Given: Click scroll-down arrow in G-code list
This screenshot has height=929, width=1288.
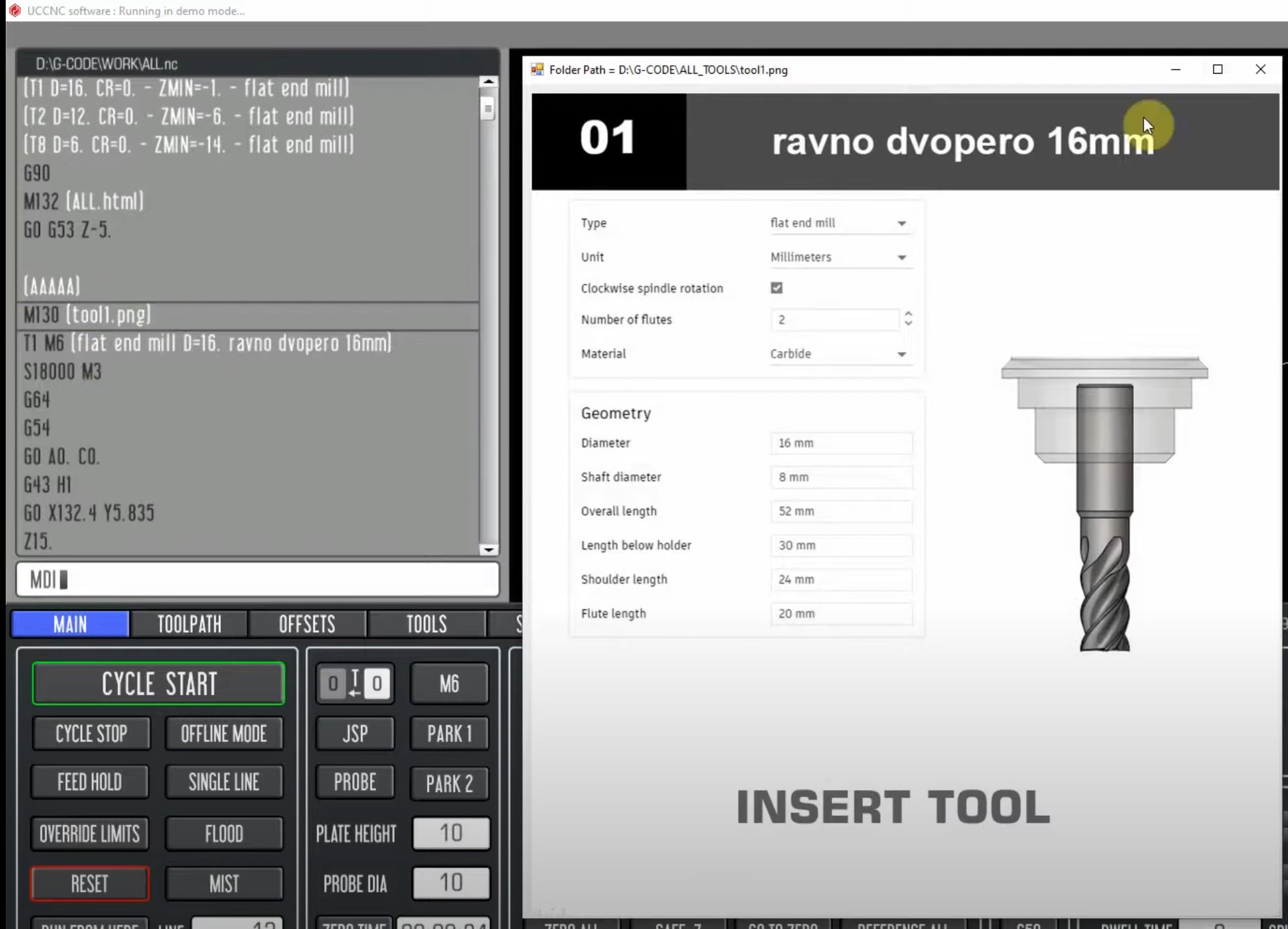Looking at the screenshot, I should tap(488, 550).
